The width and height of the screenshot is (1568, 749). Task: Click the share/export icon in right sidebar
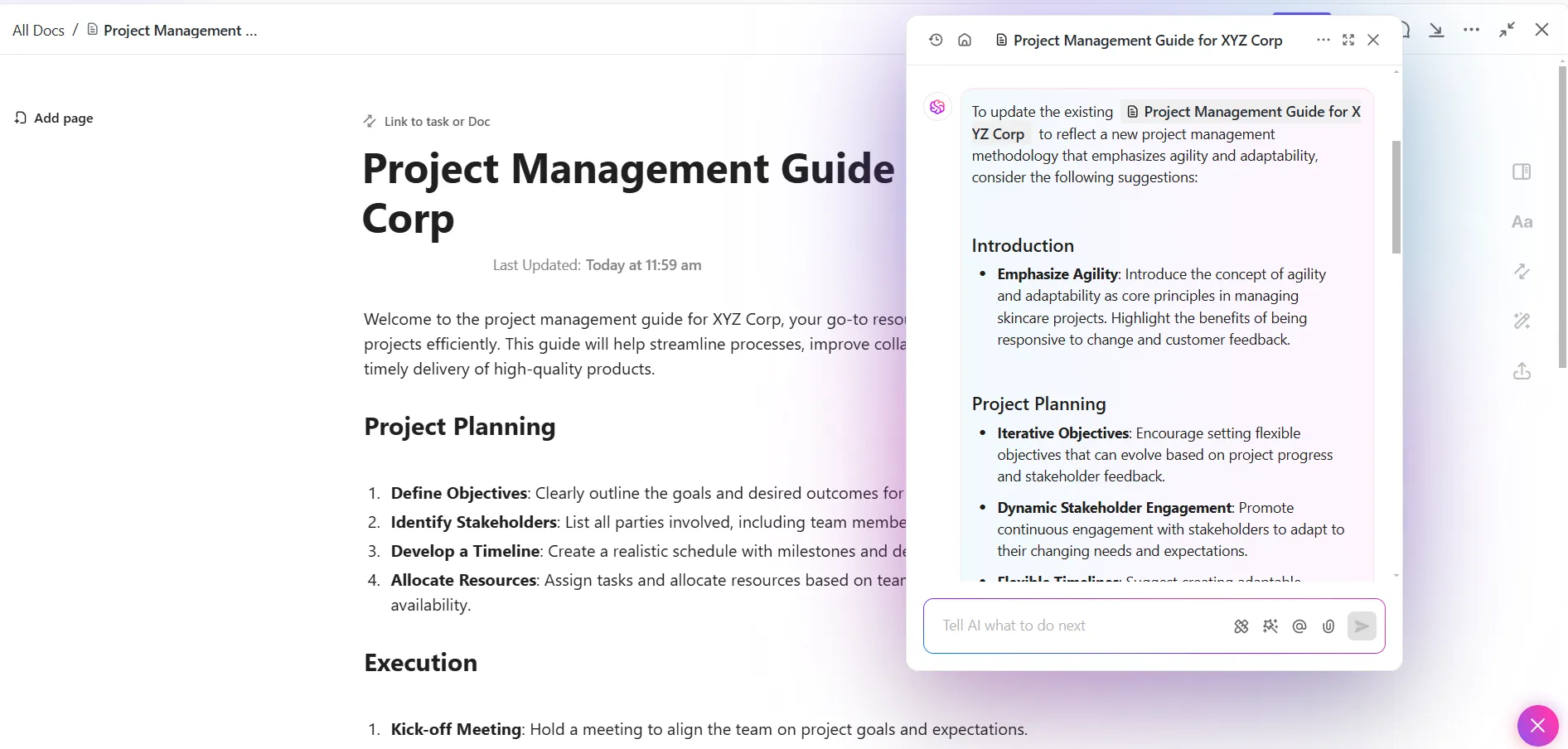pos(1522,371)
